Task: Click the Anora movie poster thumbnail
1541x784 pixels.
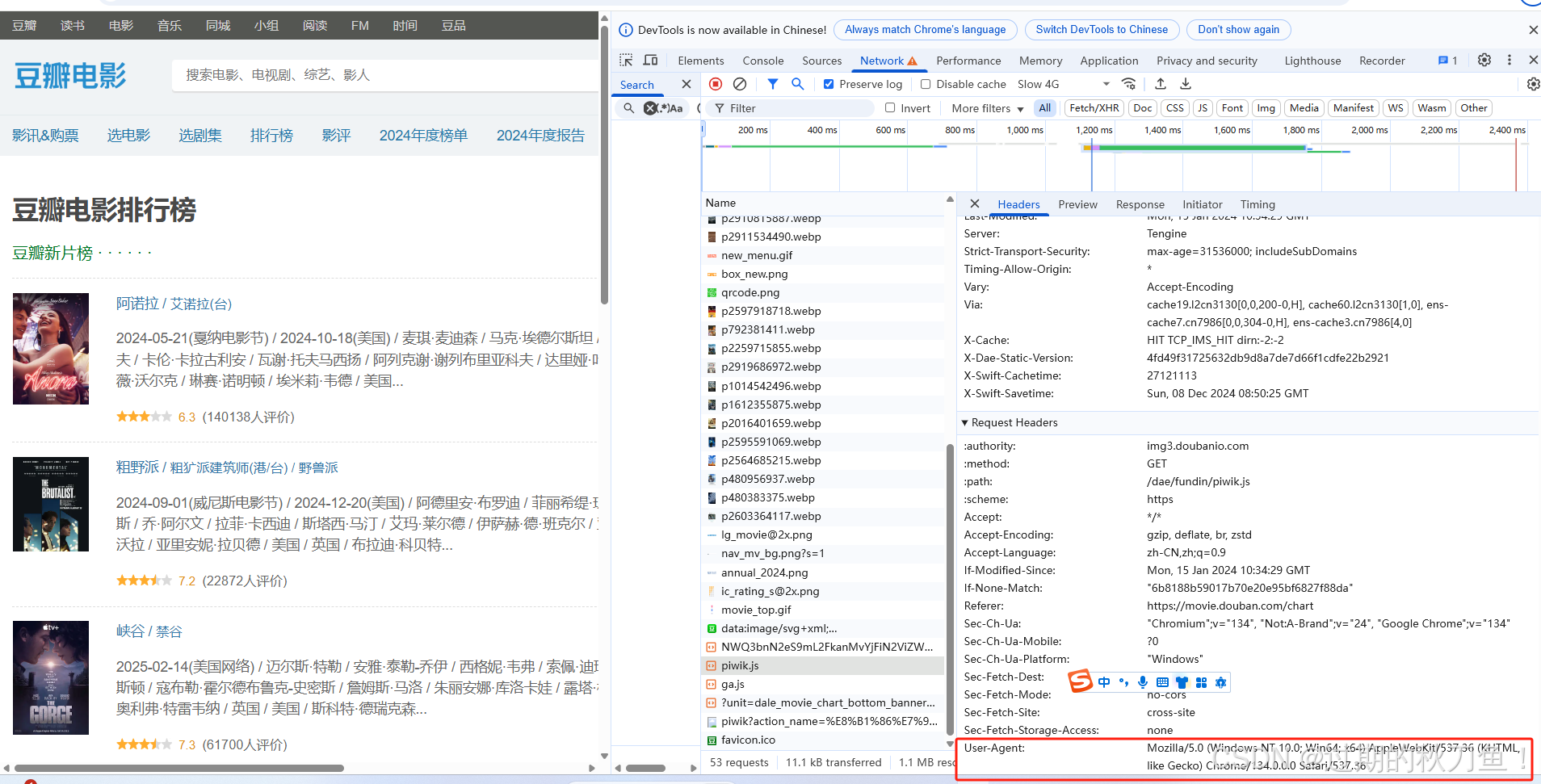Action: tap(51, 349)
